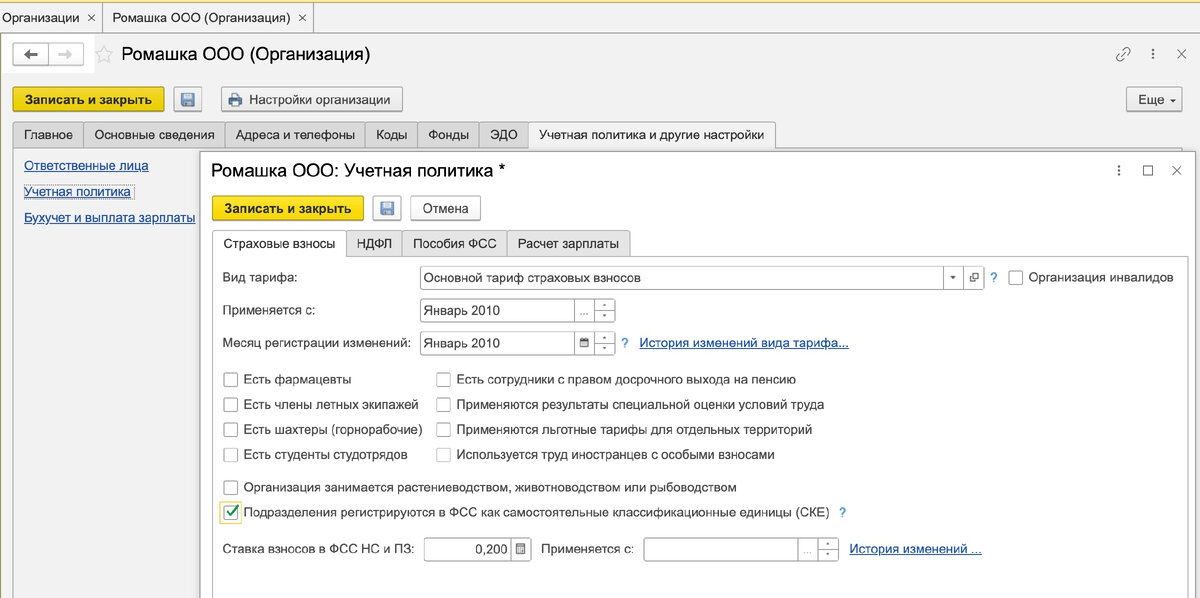Check Есть члены летных экипажей
Image resolution: width=1200 pixels, height=598 pixels.
click(231, 405)
